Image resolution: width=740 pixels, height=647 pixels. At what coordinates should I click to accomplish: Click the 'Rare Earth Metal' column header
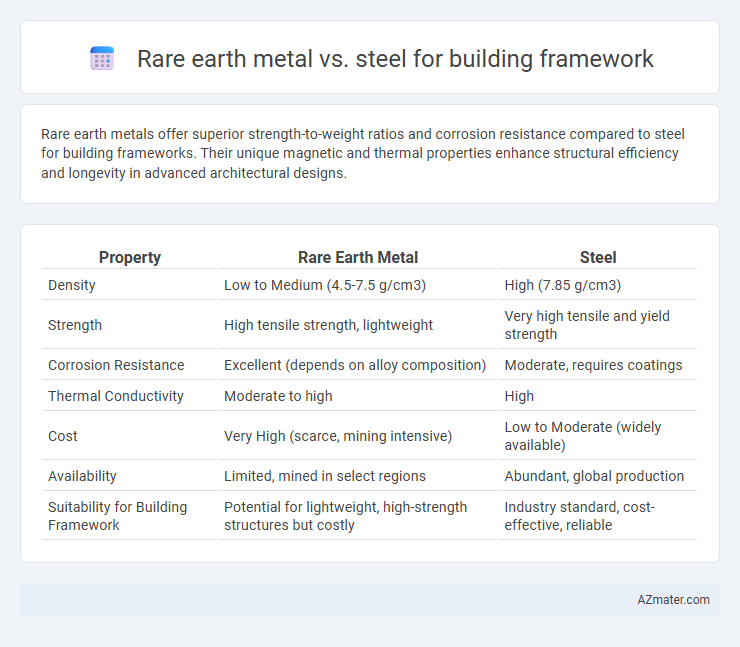[358, 257]
